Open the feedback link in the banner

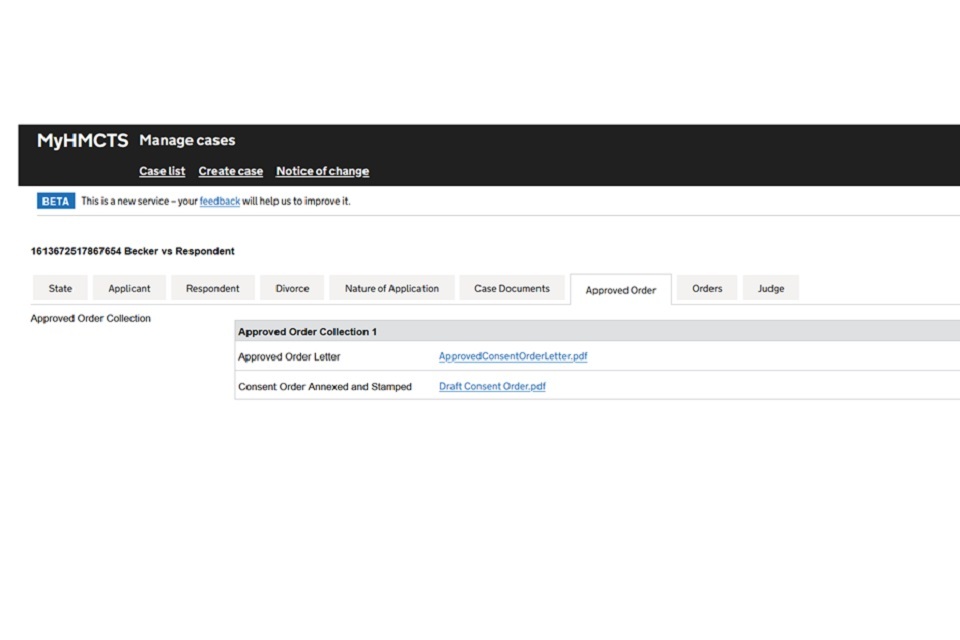[x=219, y=201]
